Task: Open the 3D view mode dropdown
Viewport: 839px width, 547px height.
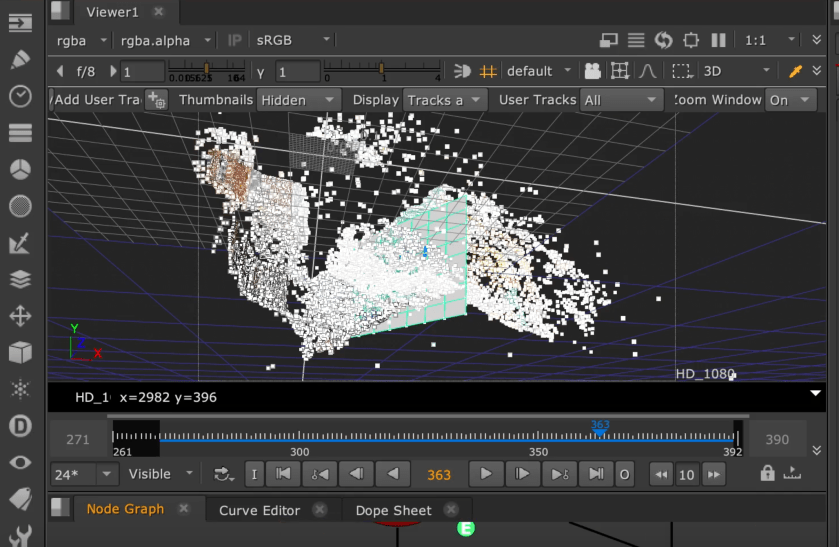Action: (x=735, y=71)
